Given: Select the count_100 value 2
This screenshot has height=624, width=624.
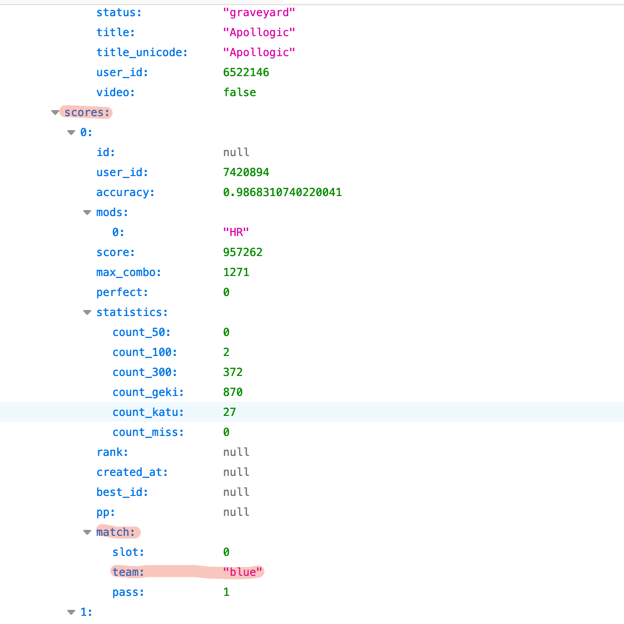Looking at the screenshot, I should tap(226, 352).
